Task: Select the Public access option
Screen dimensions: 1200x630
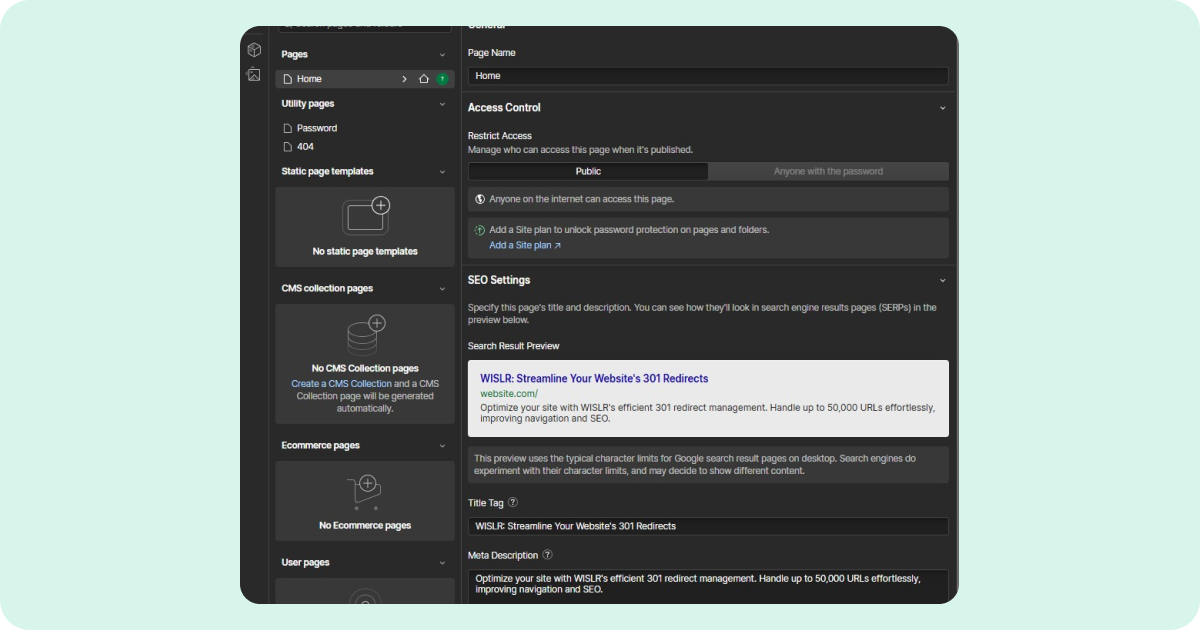Action: tap(588, 171)
